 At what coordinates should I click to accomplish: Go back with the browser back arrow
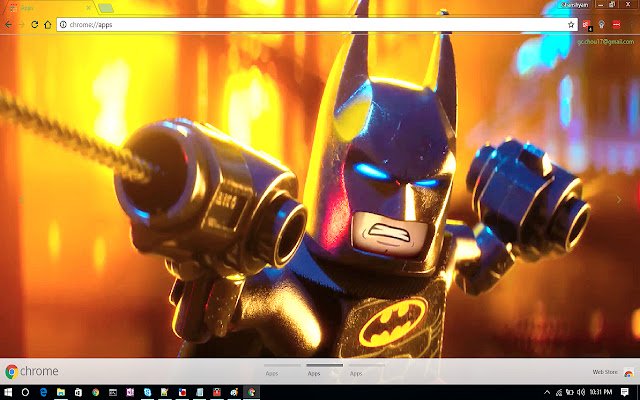(8, 25)
